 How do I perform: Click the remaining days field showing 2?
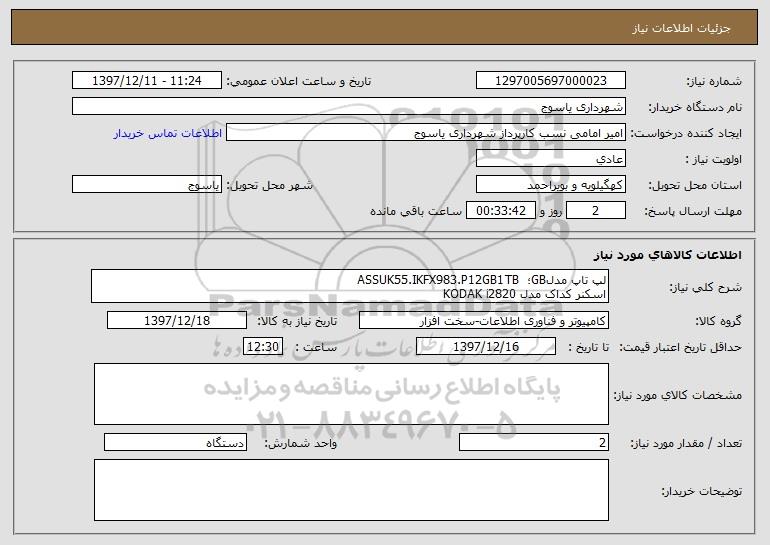click(x=596, y=211)
